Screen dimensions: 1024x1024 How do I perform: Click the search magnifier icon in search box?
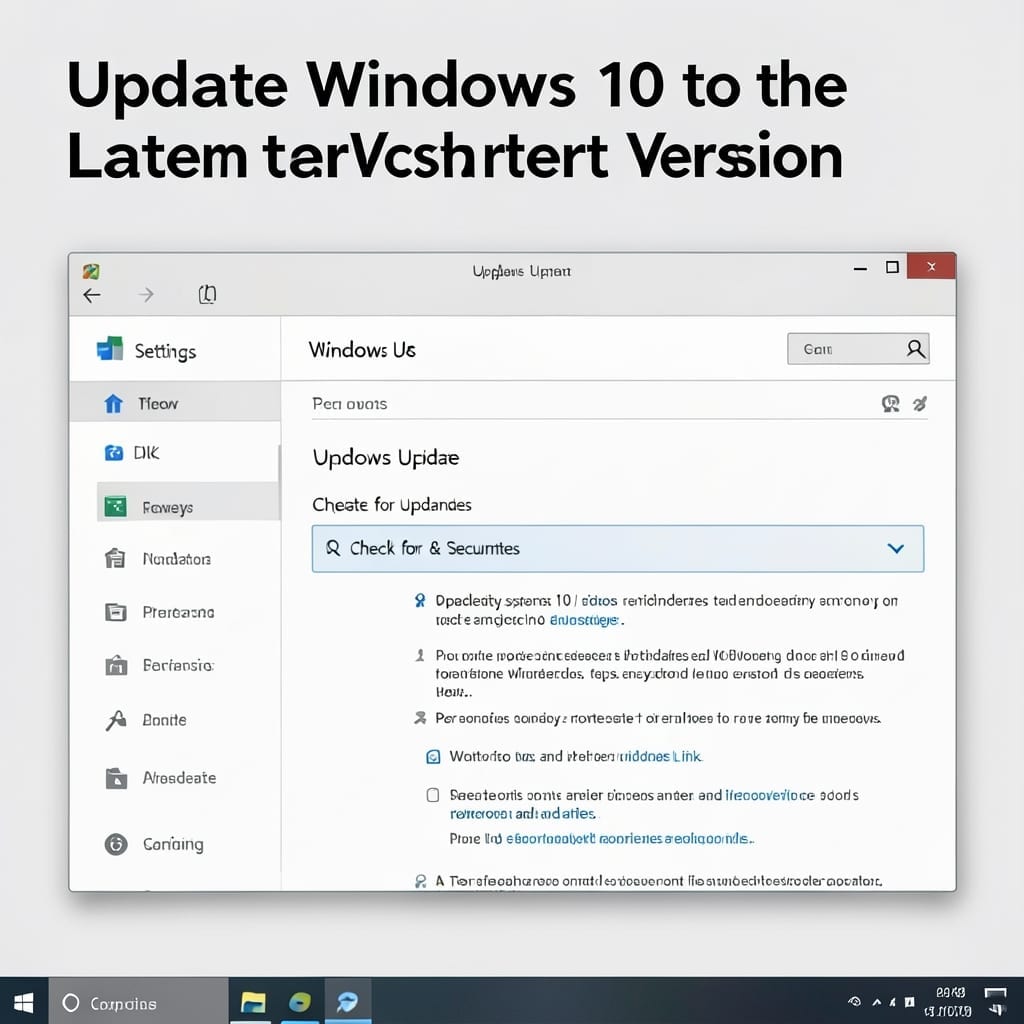point(915,349)
